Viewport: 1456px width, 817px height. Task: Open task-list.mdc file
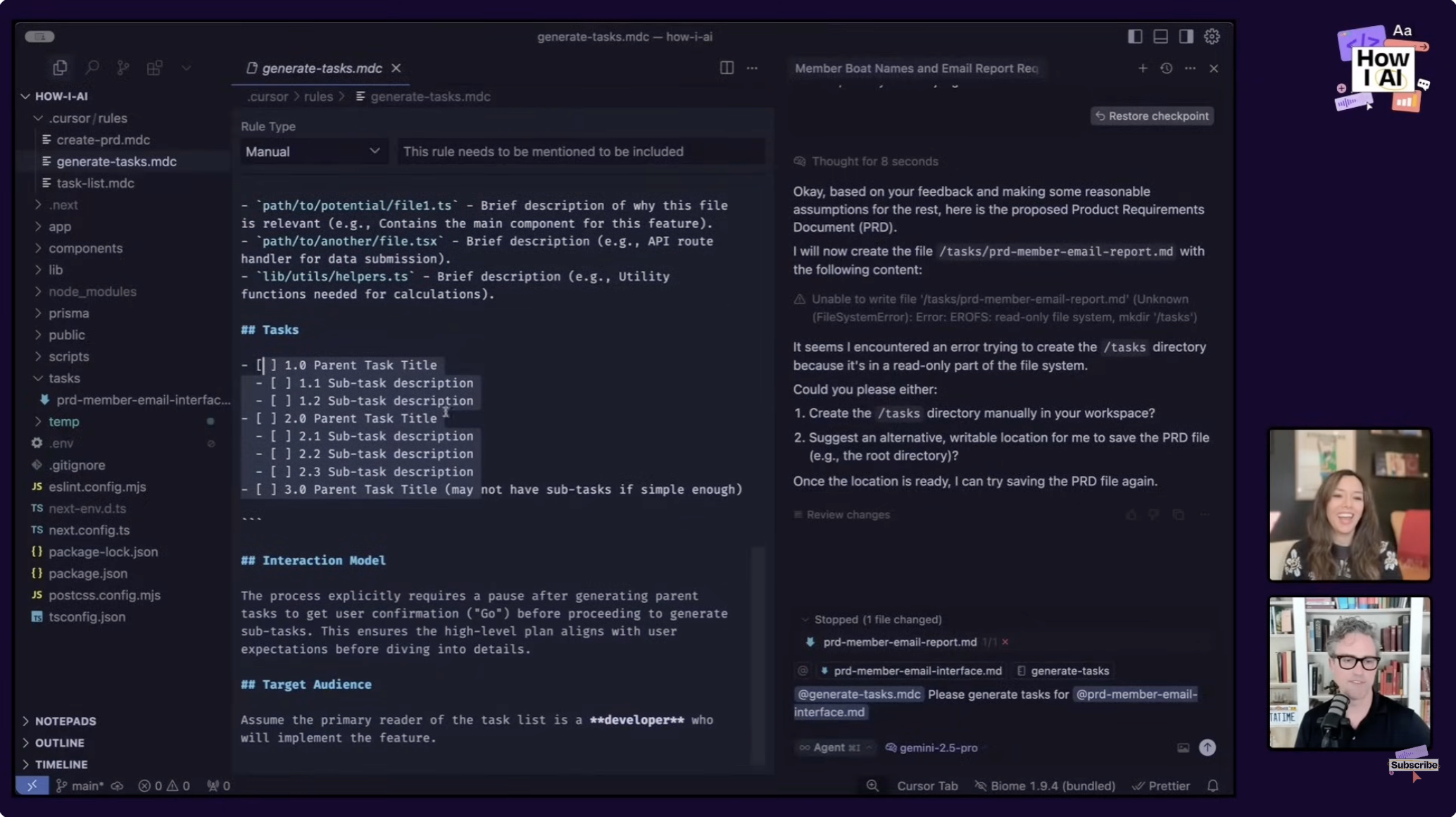[95, 183]
